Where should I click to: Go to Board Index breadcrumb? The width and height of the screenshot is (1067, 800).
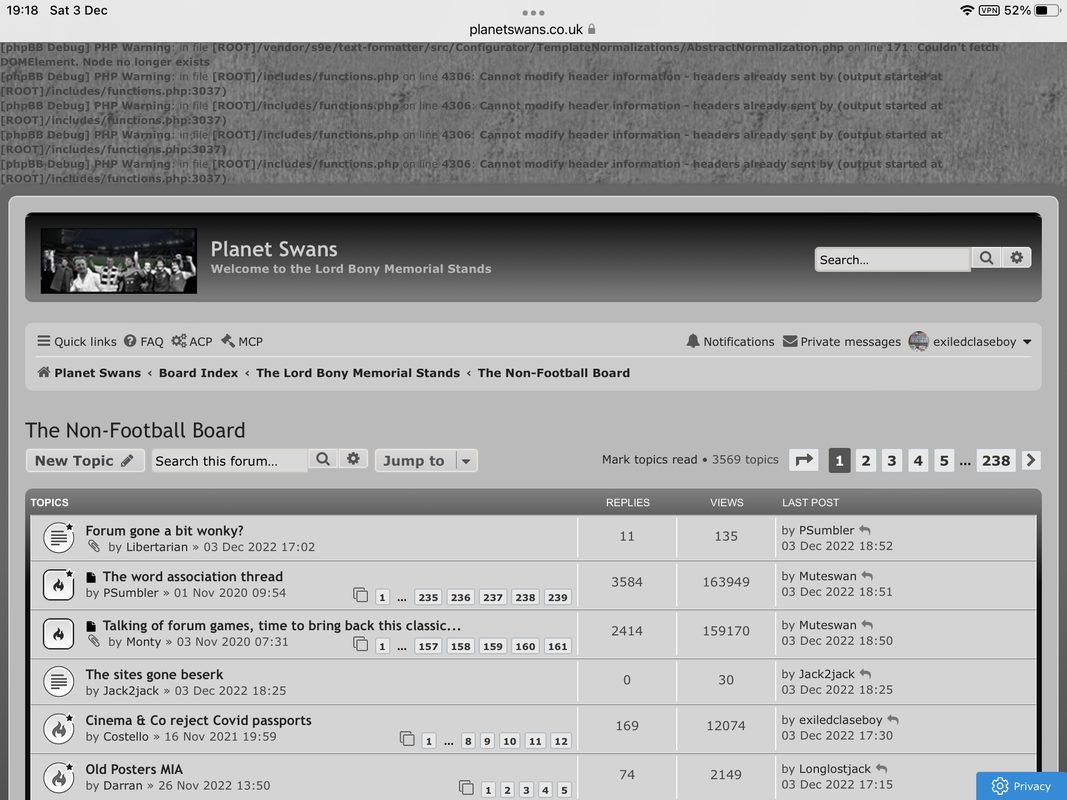tap(199, 373)
